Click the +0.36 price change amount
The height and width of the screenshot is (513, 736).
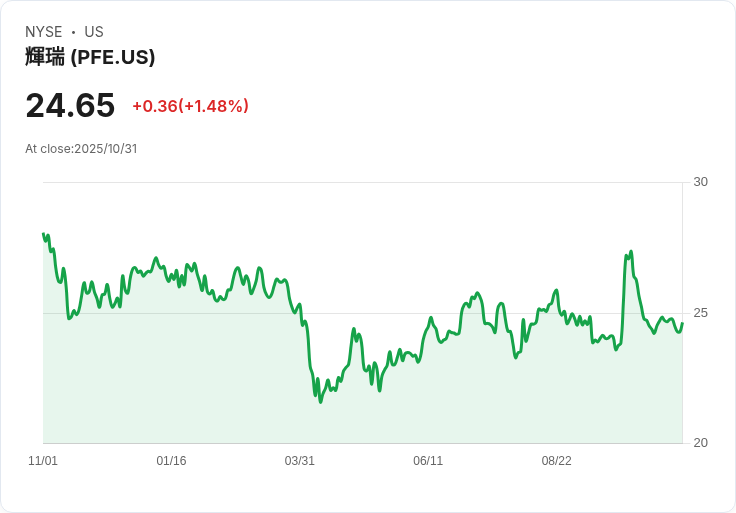point(154,106)
